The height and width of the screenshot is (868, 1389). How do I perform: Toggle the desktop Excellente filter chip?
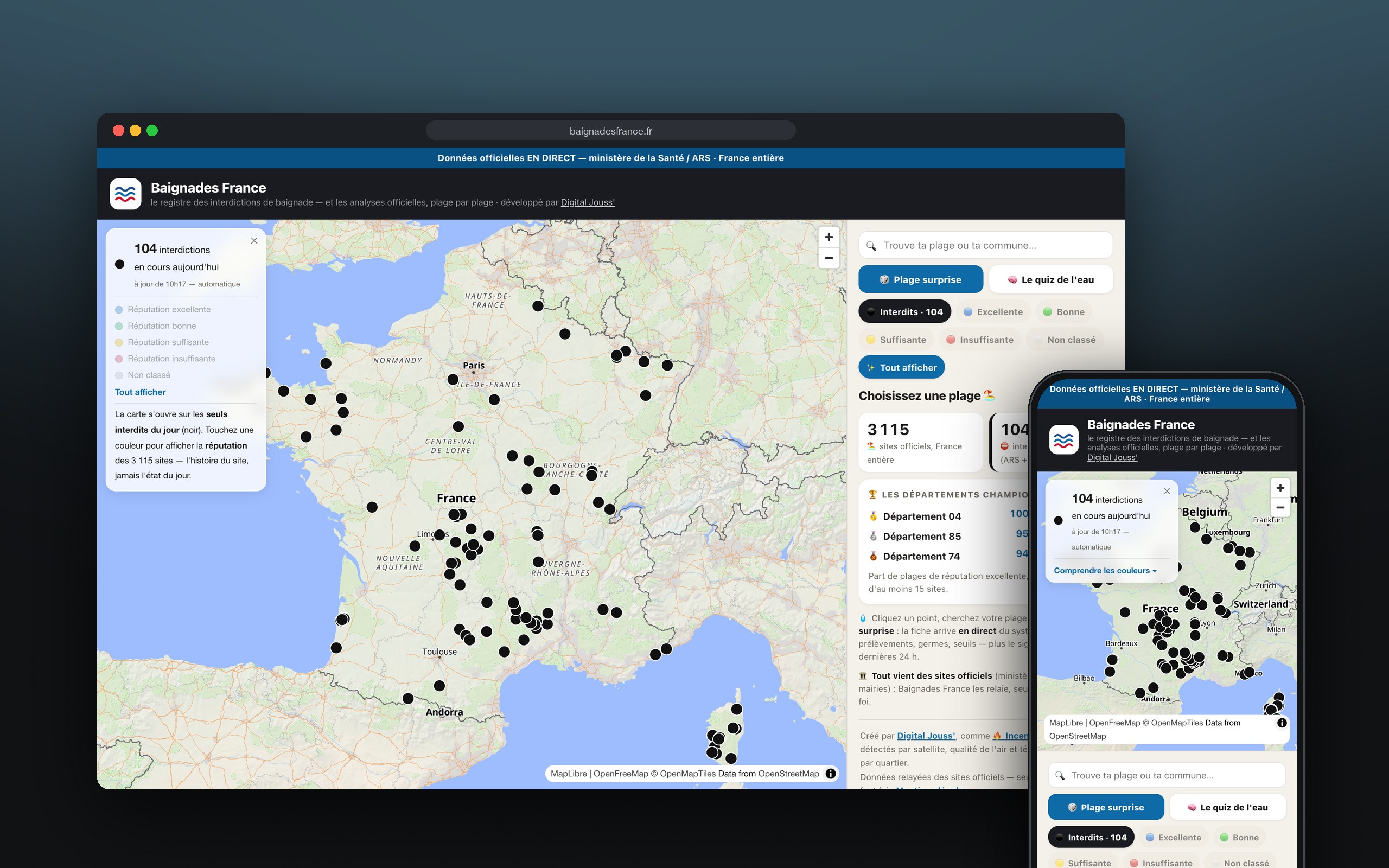point(993,312)
